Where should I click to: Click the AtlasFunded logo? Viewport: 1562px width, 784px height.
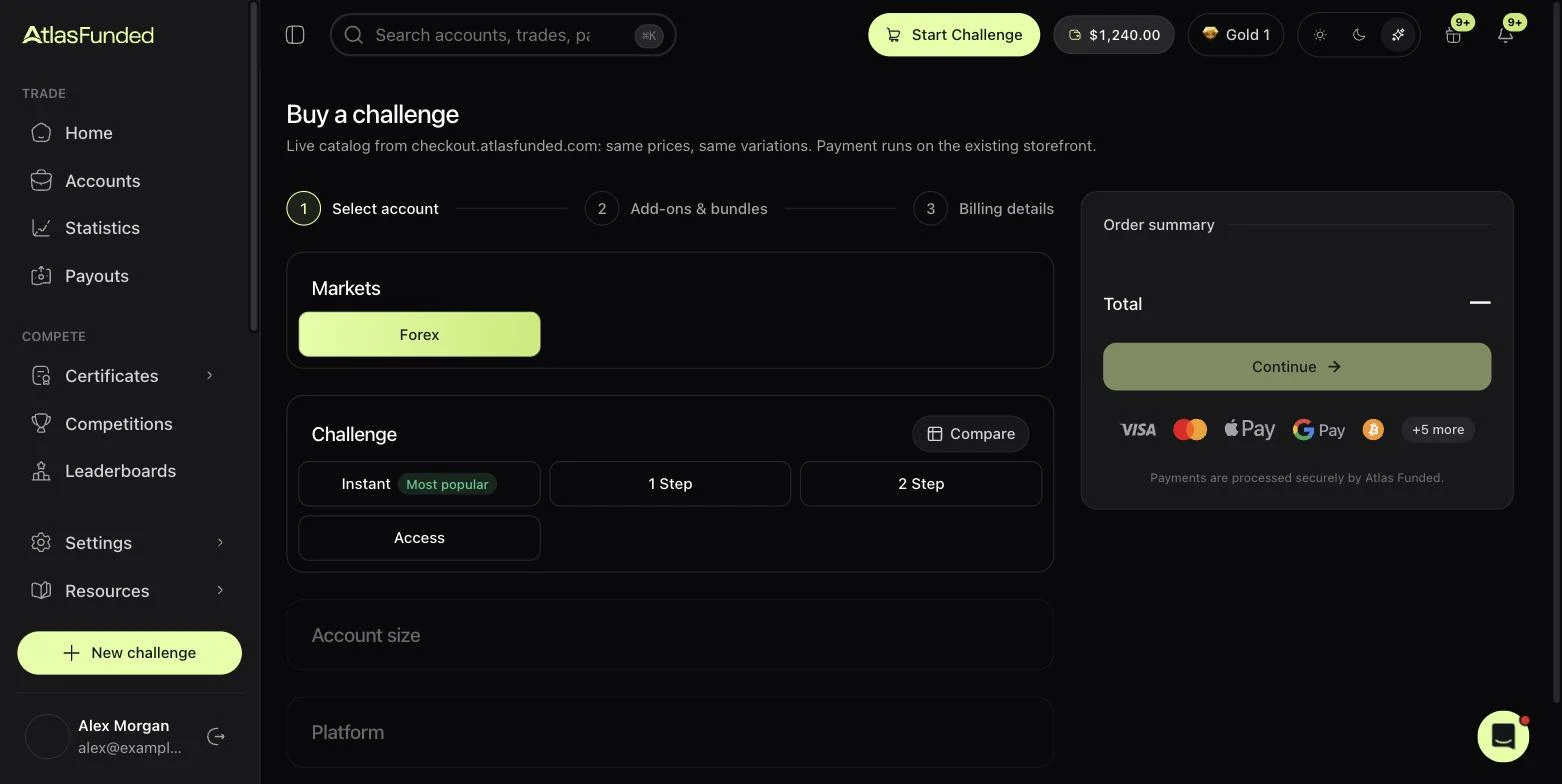coord(88,35)
